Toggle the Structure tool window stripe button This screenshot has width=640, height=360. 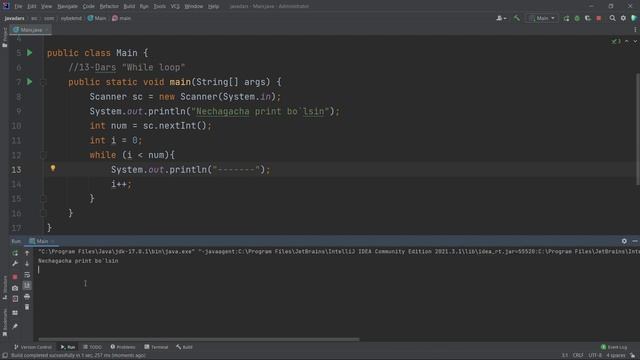[x=4, y=287]
